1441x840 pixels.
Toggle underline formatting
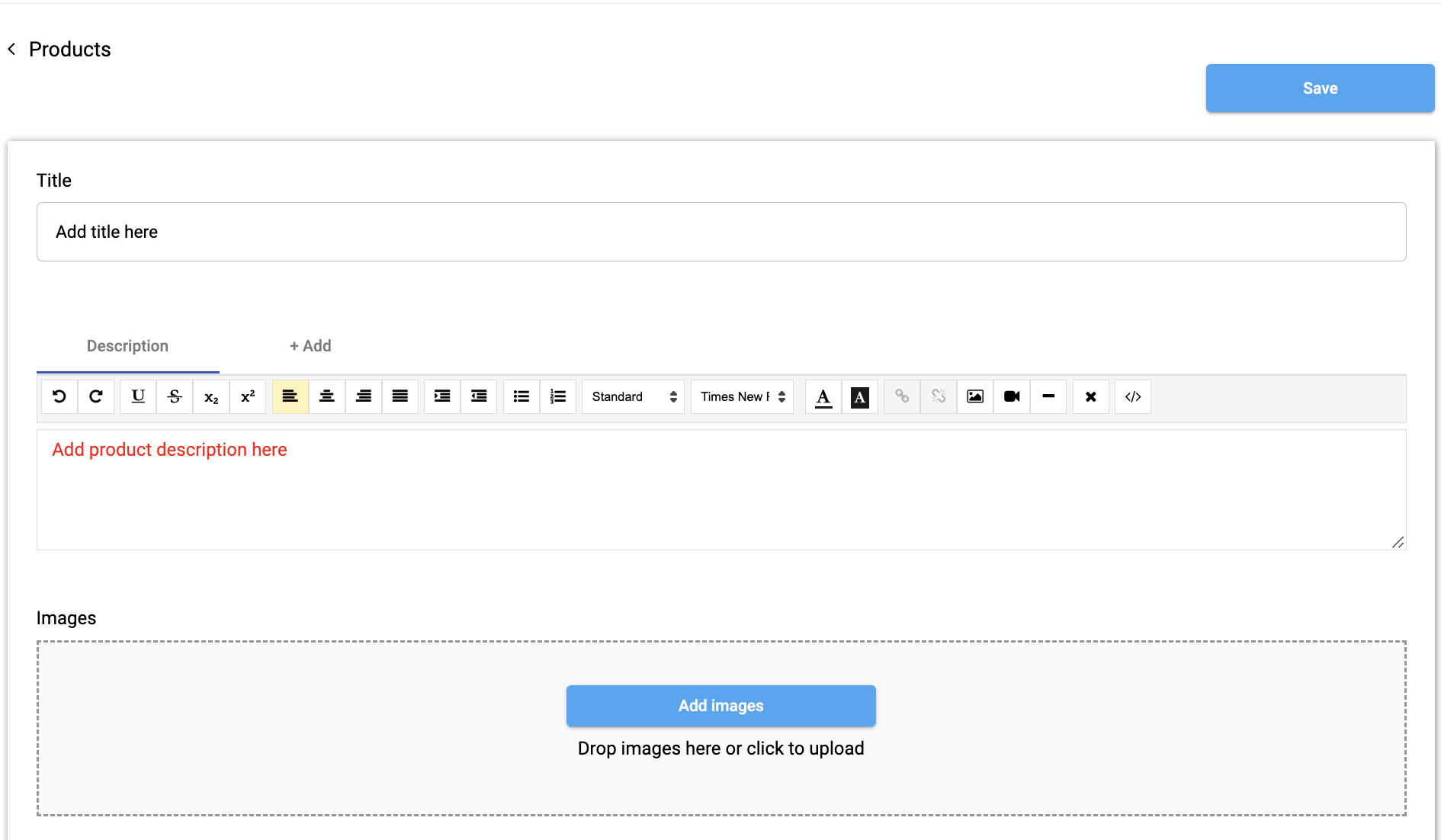138,396
